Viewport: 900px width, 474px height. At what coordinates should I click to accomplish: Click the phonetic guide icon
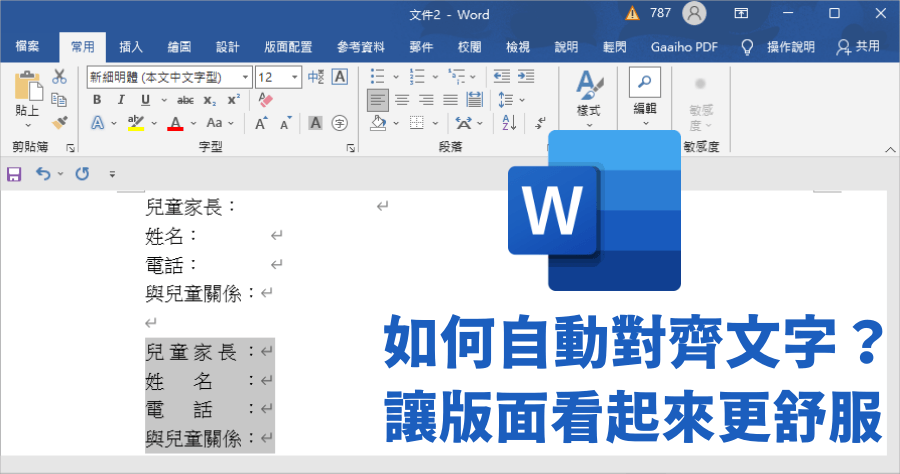316,77
